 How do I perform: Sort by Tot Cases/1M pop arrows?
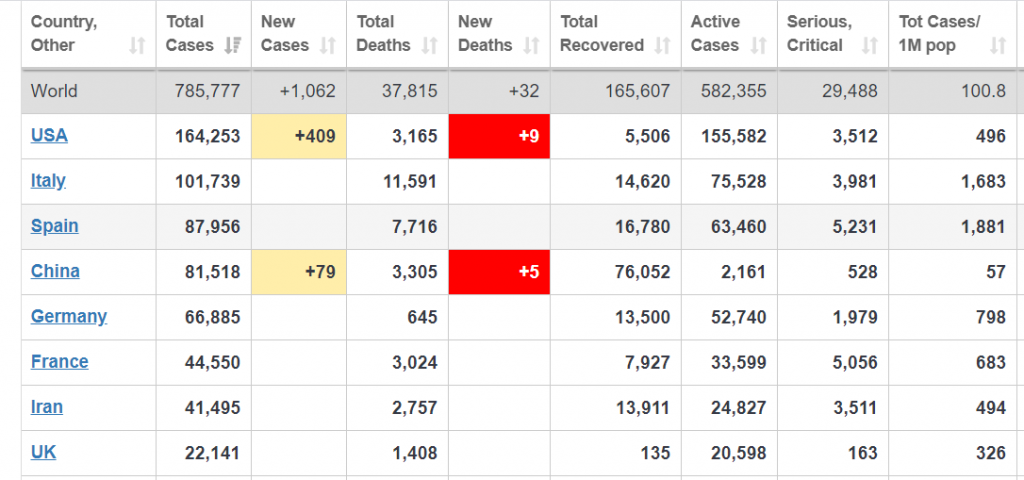[998, 46]
